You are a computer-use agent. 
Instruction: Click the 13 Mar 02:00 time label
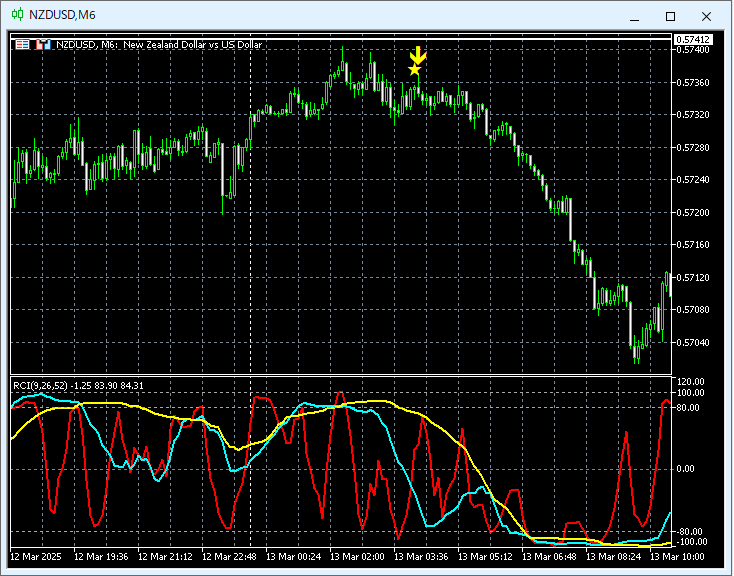357,557
